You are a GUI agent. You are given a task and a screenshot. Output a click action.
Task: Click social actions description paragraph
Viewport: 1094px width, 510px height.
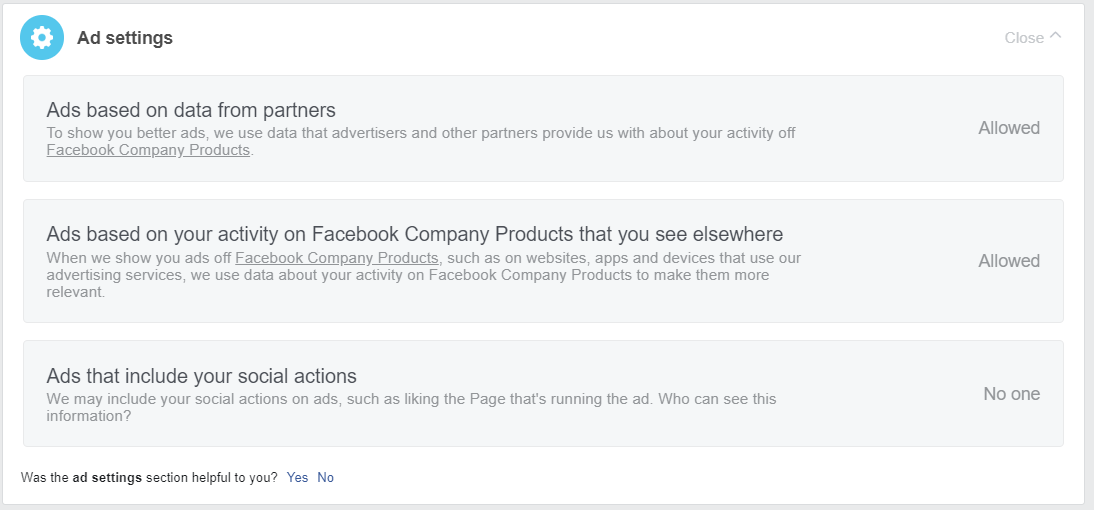tap(410, 399)
